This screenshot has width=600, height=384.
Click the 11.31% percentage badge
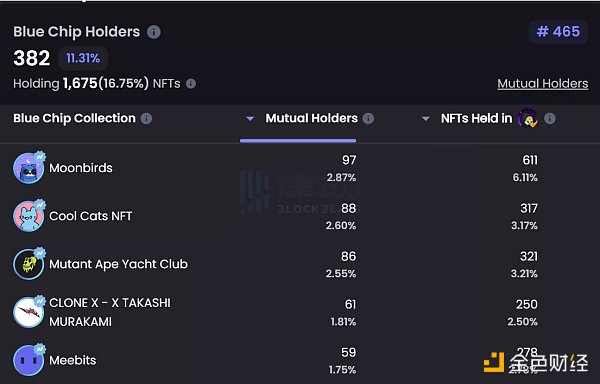(83, 58)
